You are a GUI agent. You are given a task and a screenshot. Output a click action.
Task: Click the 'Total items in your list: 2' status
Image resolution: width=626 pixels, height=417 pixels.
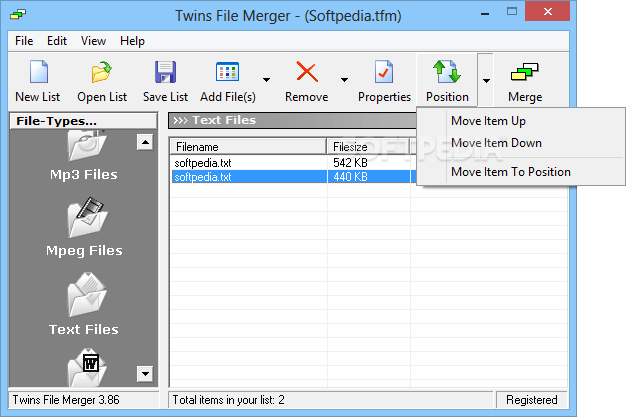coord(331,399)
